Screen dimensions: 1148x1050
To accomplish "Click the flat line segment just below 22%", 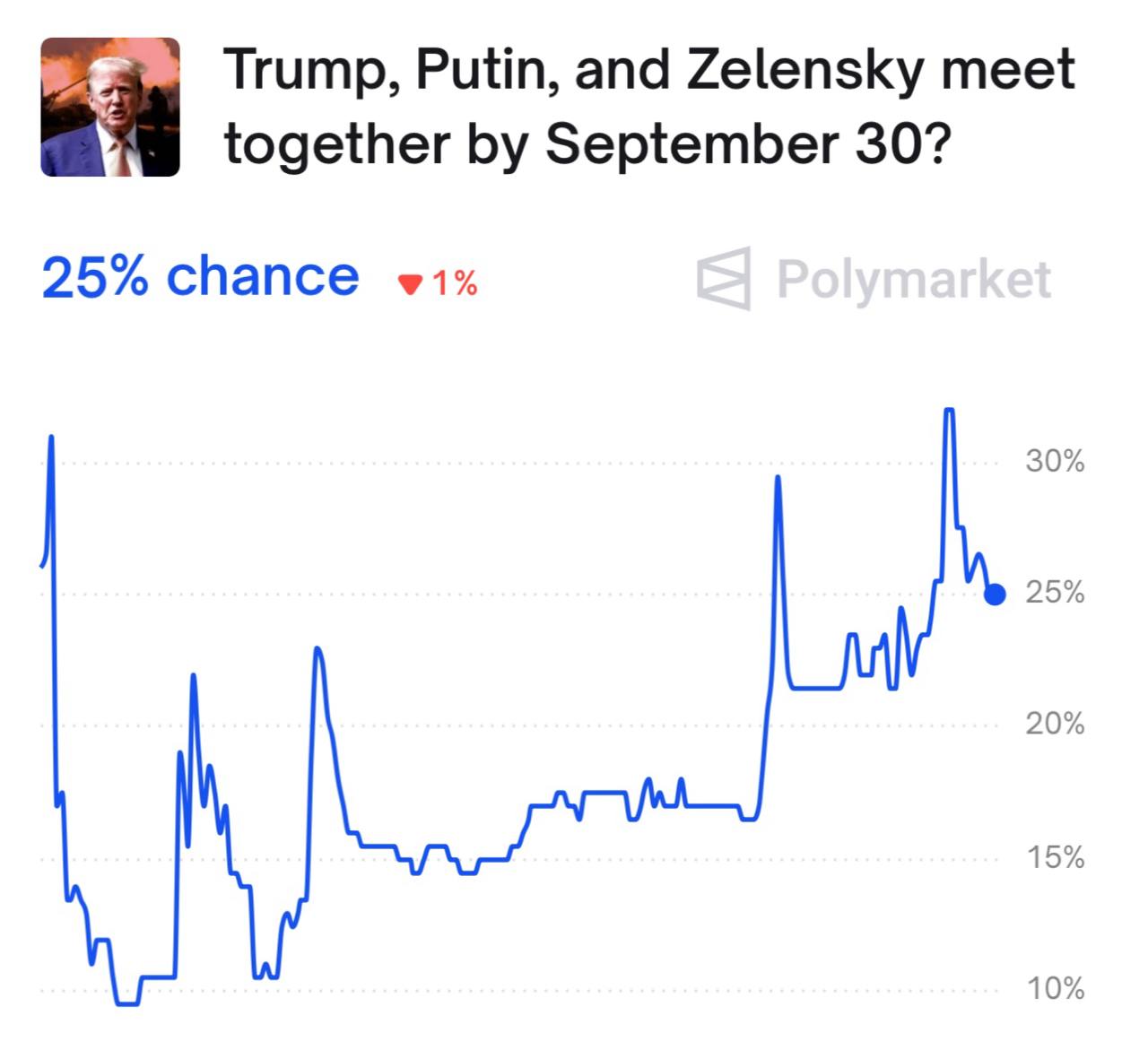I will coord(816,688).
